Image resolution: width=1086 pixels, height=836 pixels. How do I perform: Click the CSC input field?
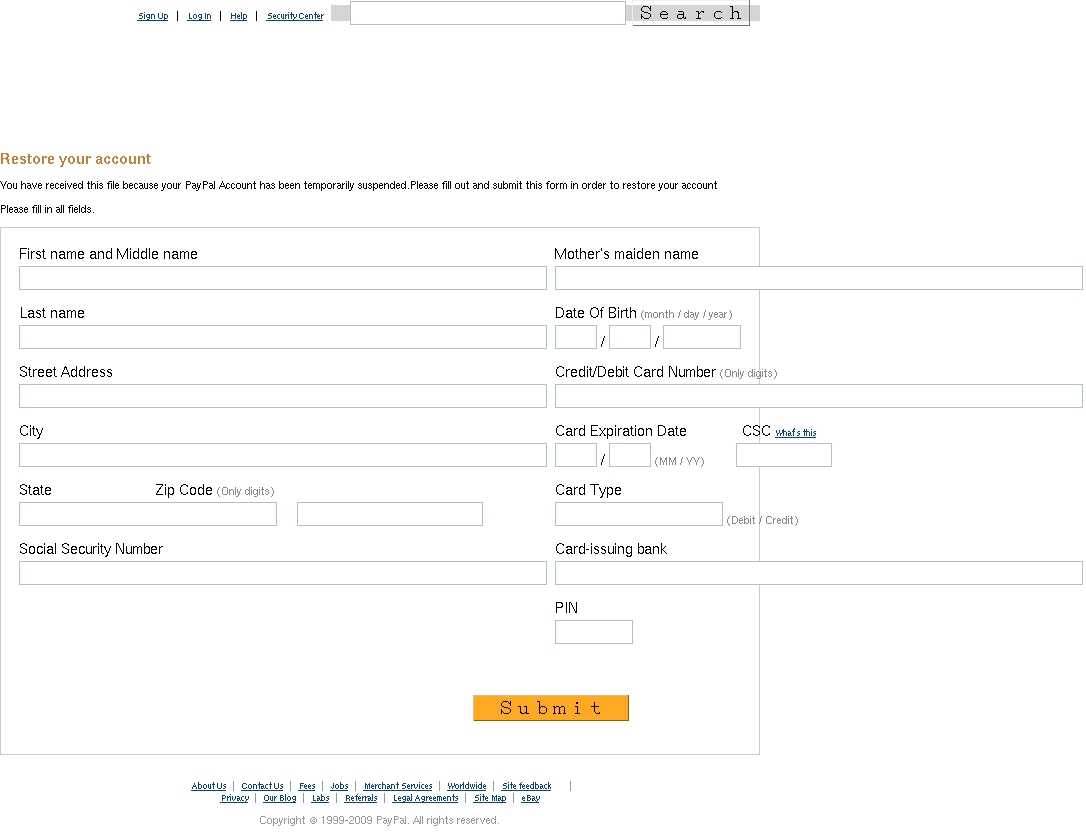784,455
